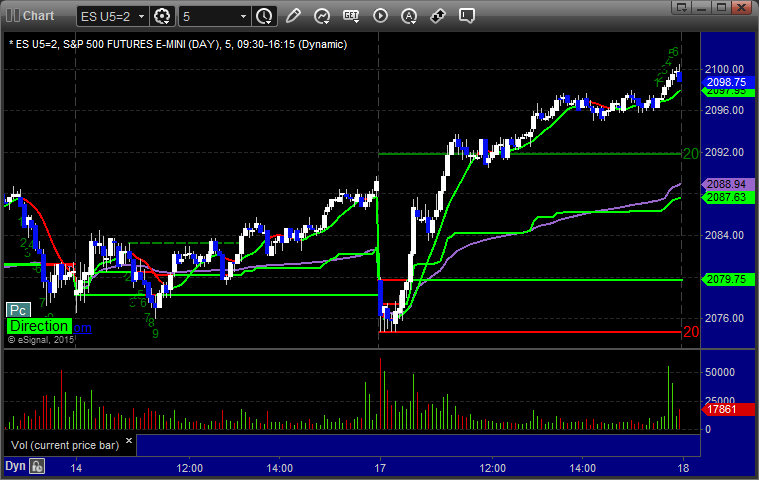Open the alerts 'A' circle icon

pyautogui.click(x=409, y=16)
